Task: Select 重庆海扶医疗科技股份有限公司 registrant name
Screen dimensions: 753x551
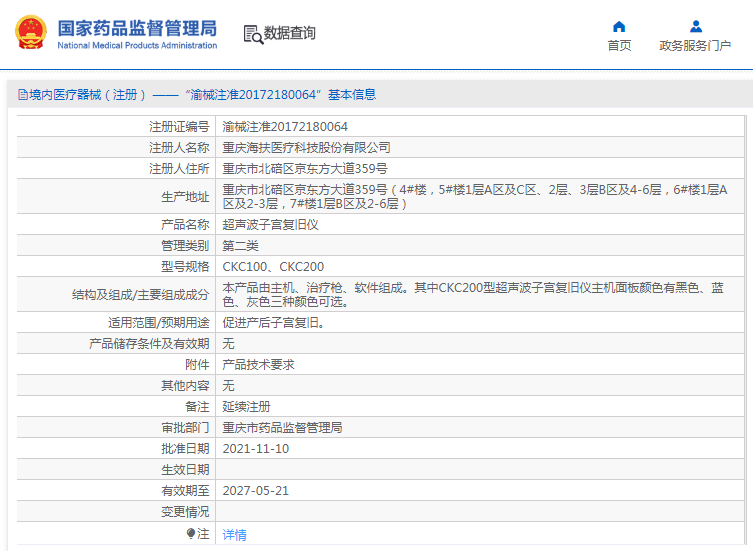Action: (x=306, y=148)
